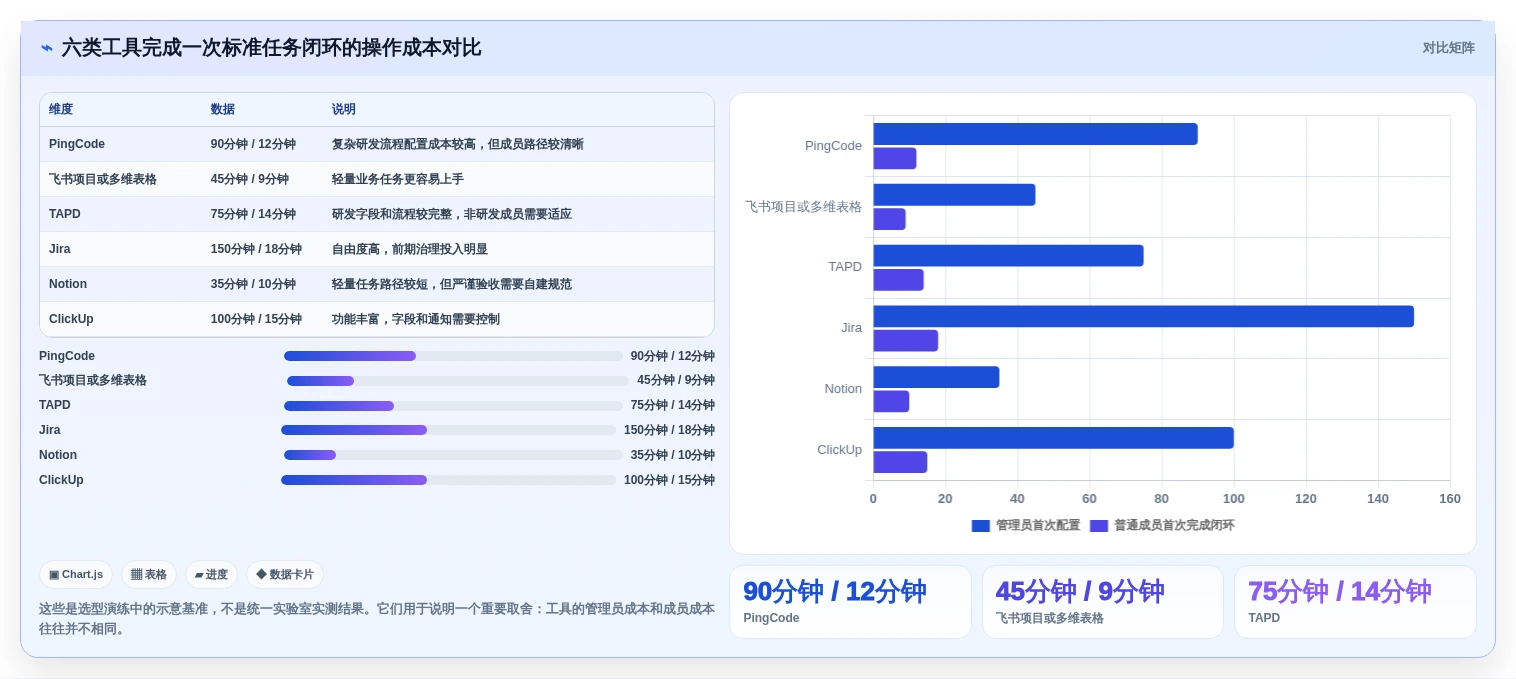
Task: Click the 数据 column header
Action: click(223, 110)
